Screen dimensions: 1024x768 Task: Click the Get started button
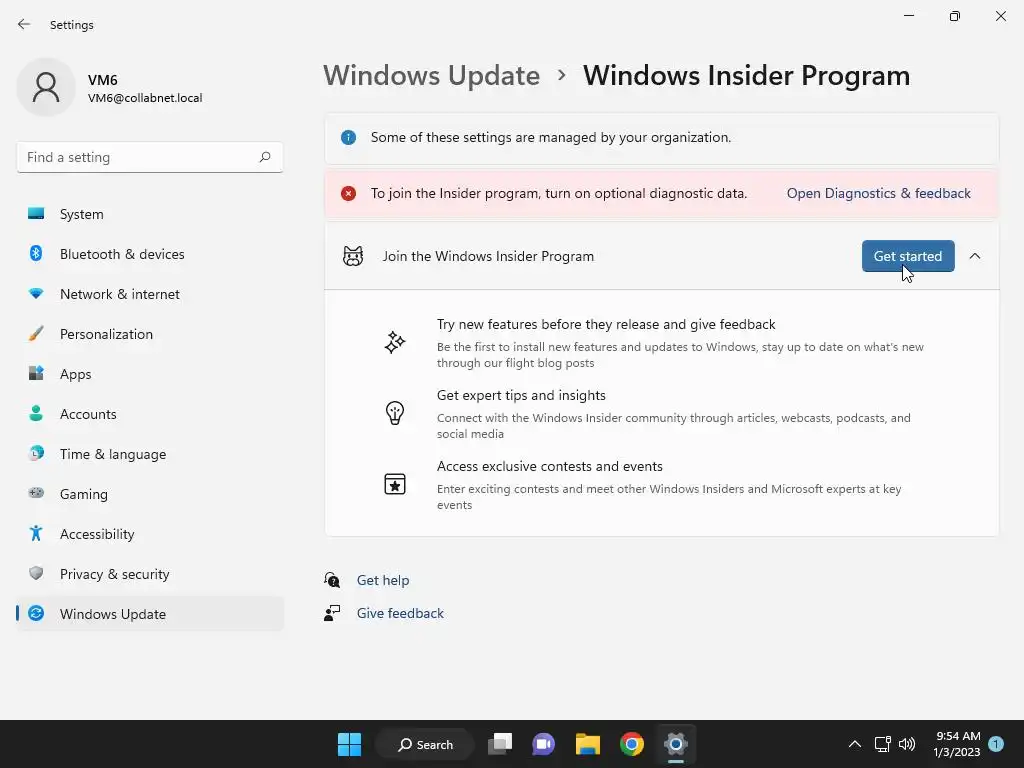click(908, 256)
